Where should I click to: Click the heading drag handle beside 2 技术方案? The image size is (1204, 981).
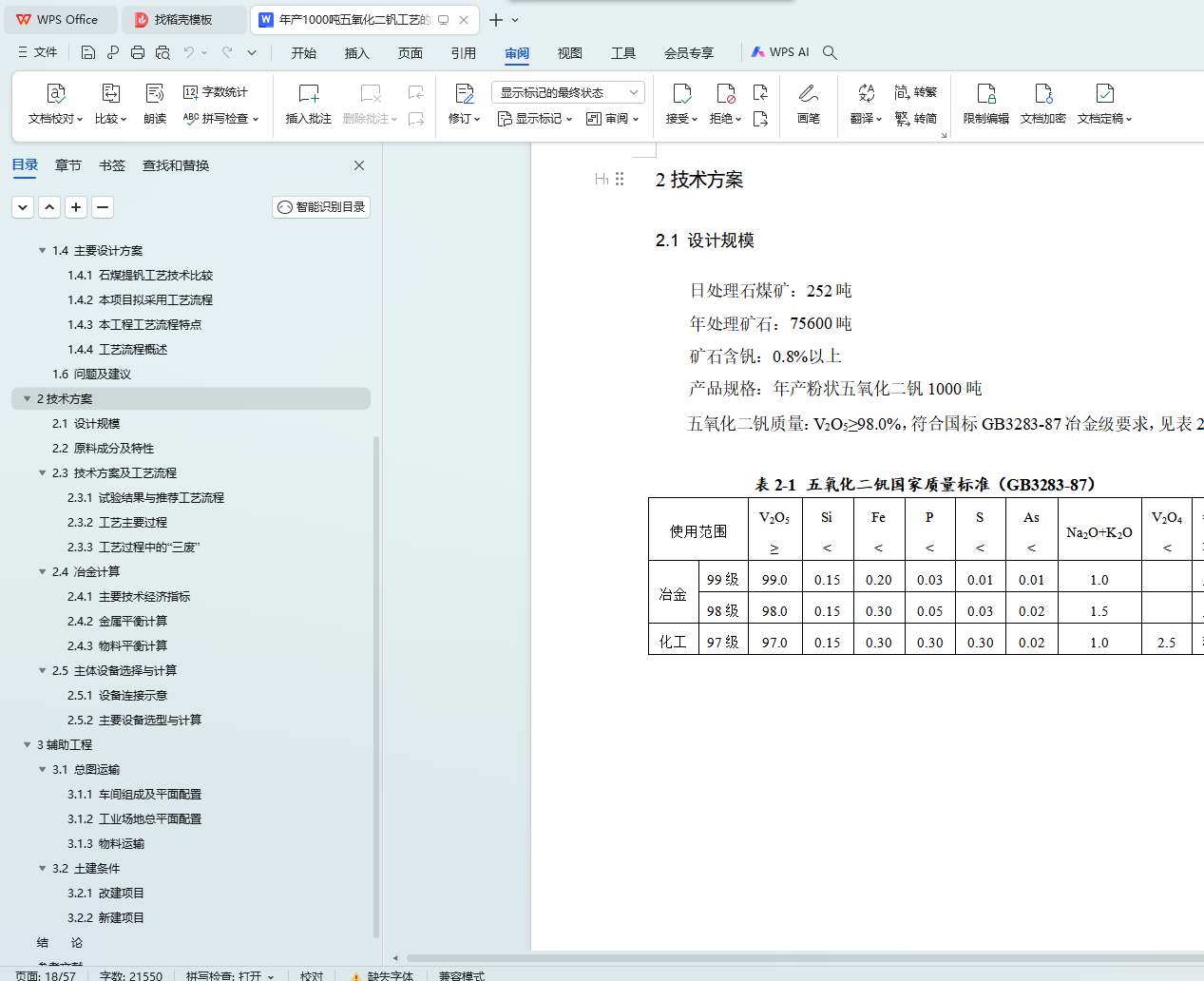[620, 179]
